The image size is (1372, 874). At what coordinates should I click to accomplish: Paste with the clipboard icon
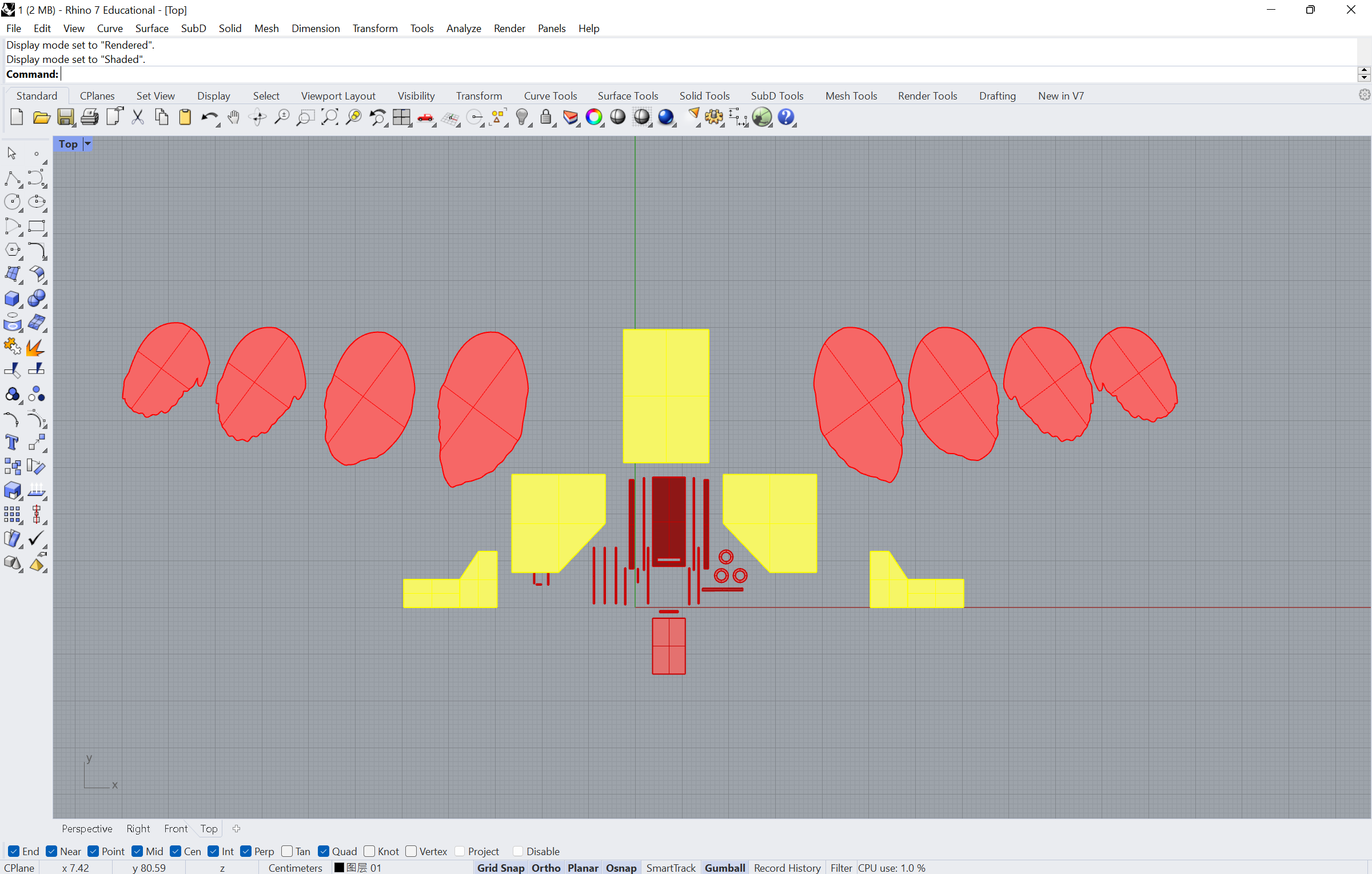tap(185, 117)
